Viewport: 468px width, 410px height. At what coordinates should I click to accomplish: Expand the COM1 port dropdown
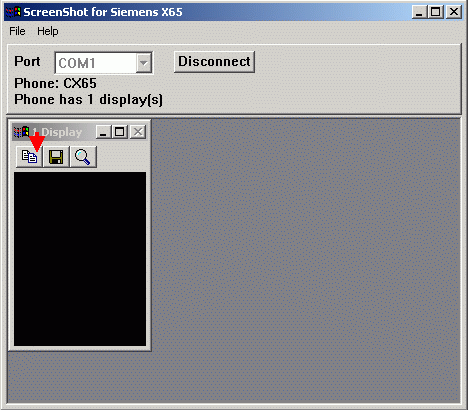(x=144, y=63)
